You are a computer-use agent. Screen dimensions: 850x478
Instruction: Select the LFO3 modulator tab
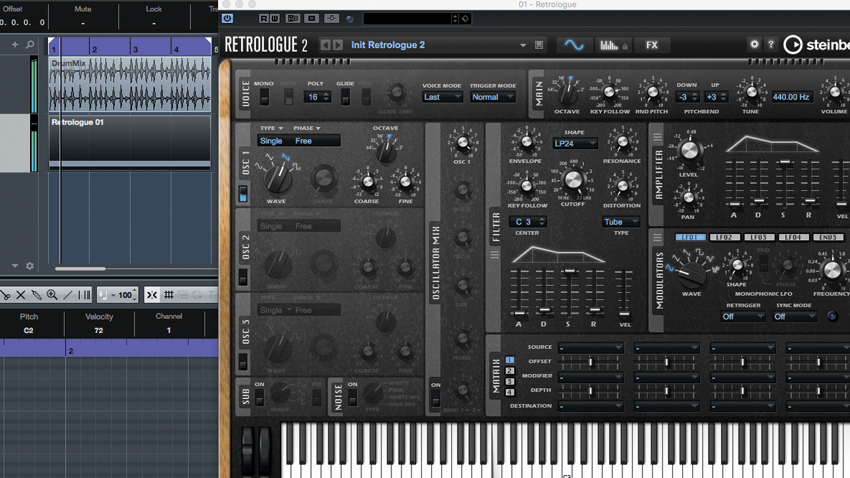point(759,237)
